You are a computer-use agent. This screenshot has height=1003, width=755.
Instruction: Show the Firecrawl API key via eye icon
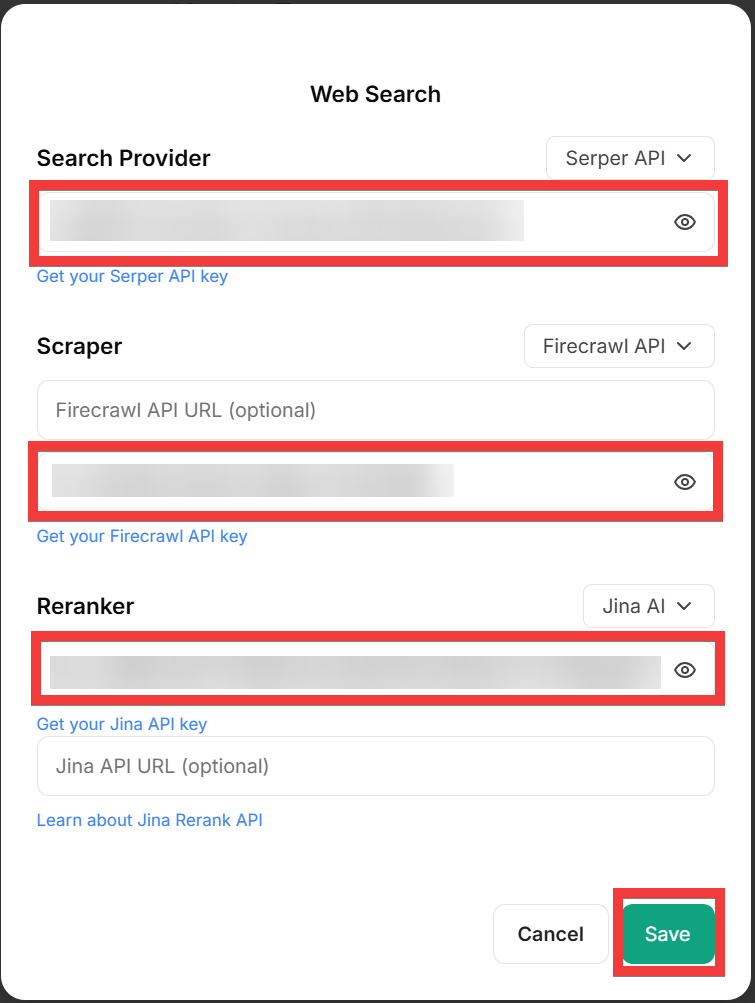tap(685, 482)
